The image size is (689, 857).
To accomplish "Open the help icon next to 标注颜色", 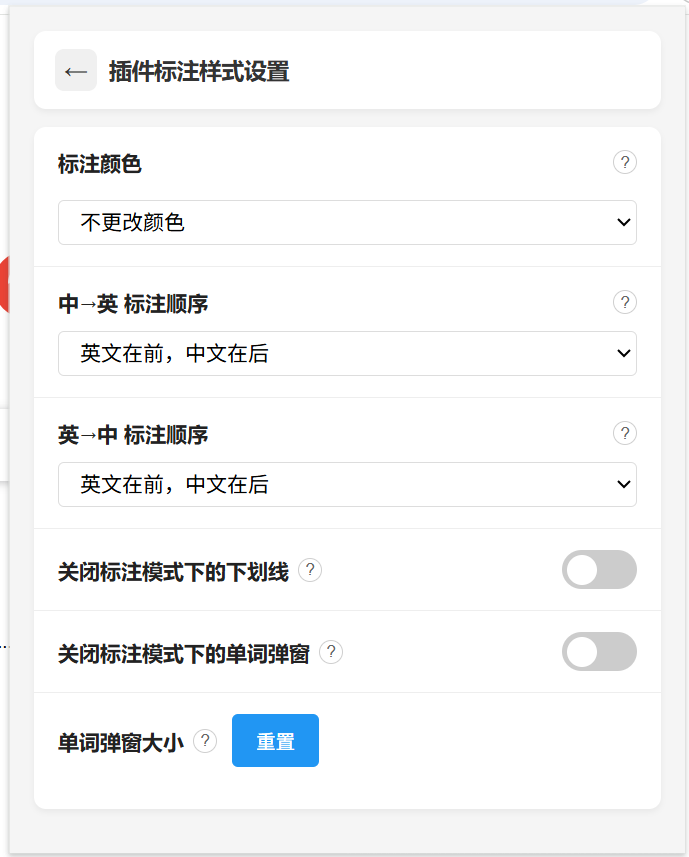I will (625, 161).
